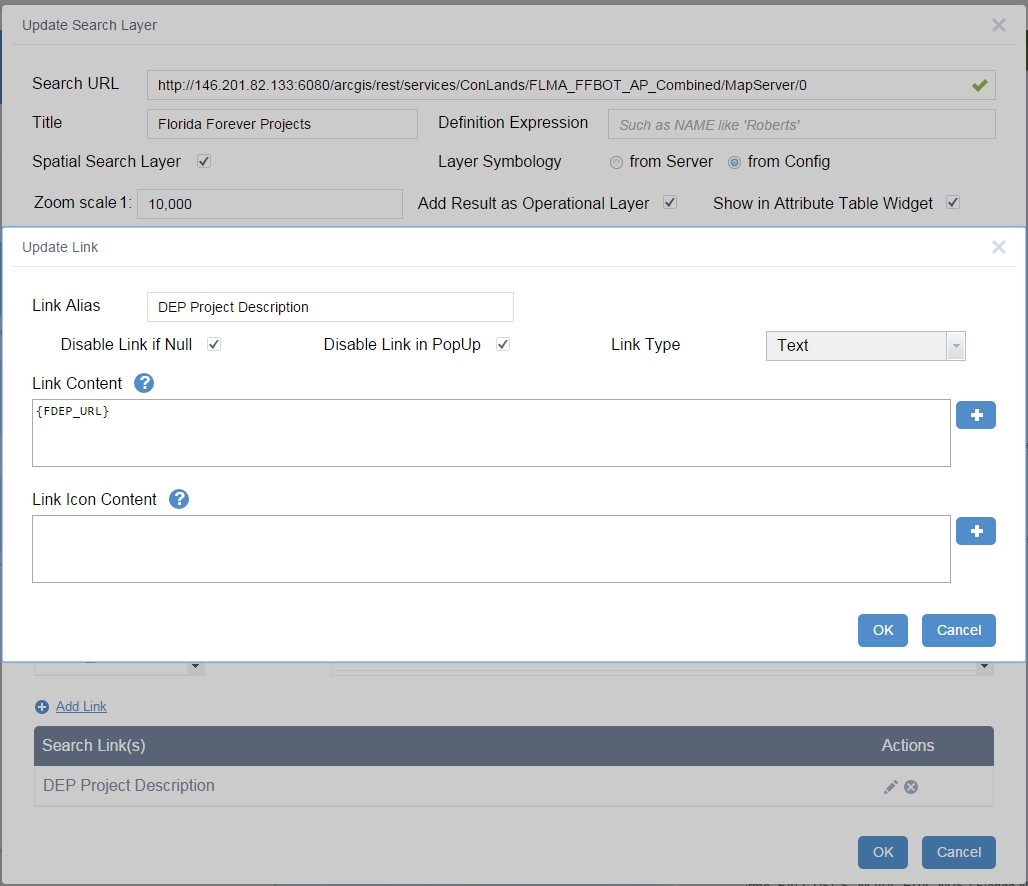Close the Update Search Layer dialog
This screenshot has width=1028, height=886.
click(998, 25)
